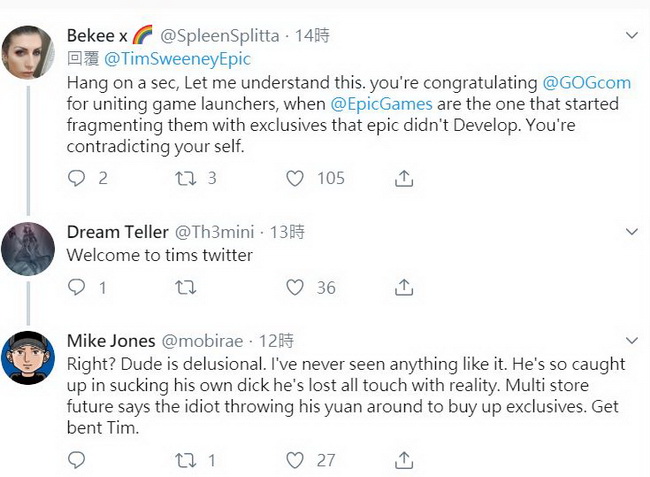The width and height of the screenshot is (650, 477).
Task: Retweet Bekee x's tweet
Action: tap(185, 178)
